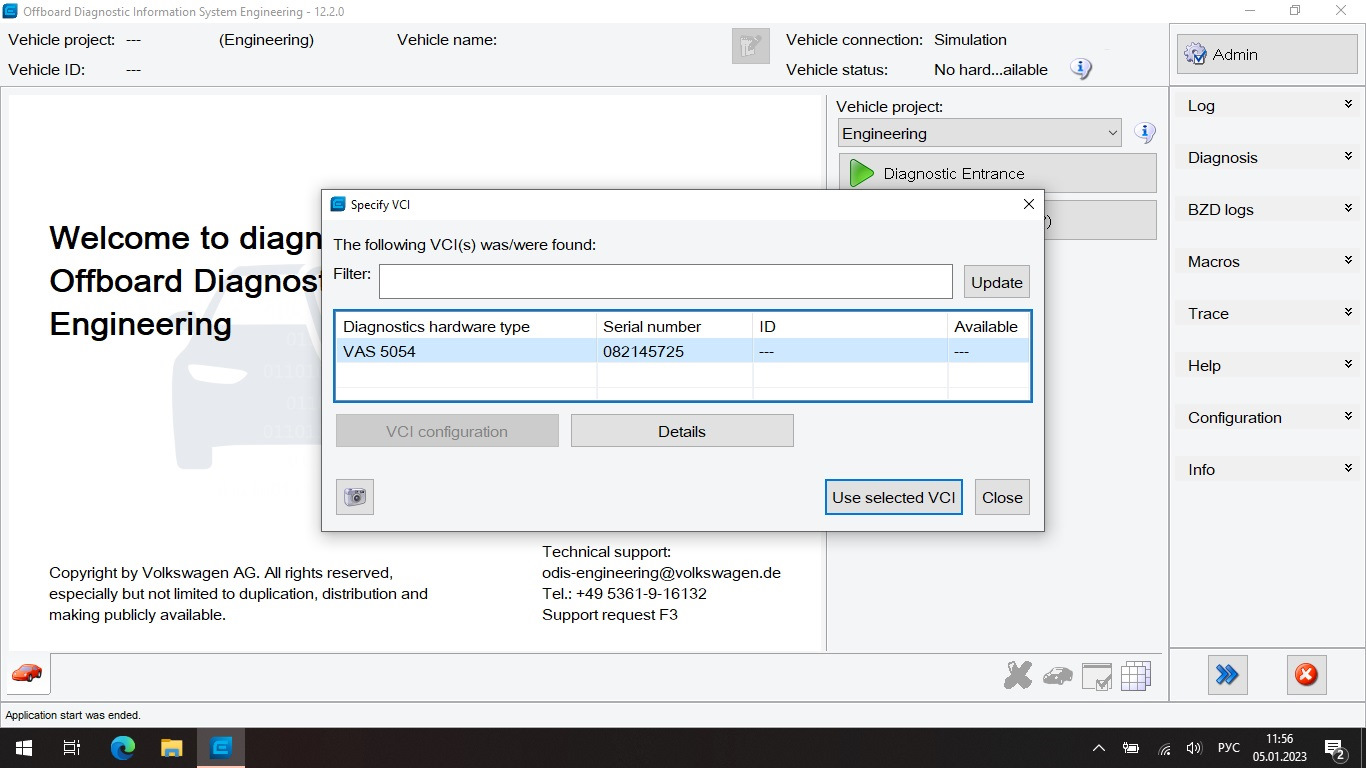
Task: Click the blue double-arrow forward button
Action: point(1227,675)
